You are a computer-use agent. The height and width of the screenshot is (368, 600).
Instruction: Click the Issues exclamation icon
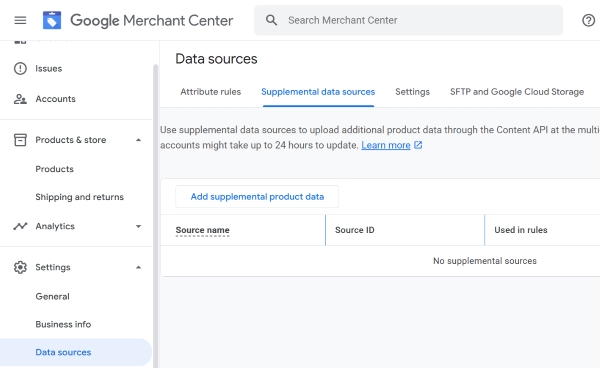[x=20, y=68]
